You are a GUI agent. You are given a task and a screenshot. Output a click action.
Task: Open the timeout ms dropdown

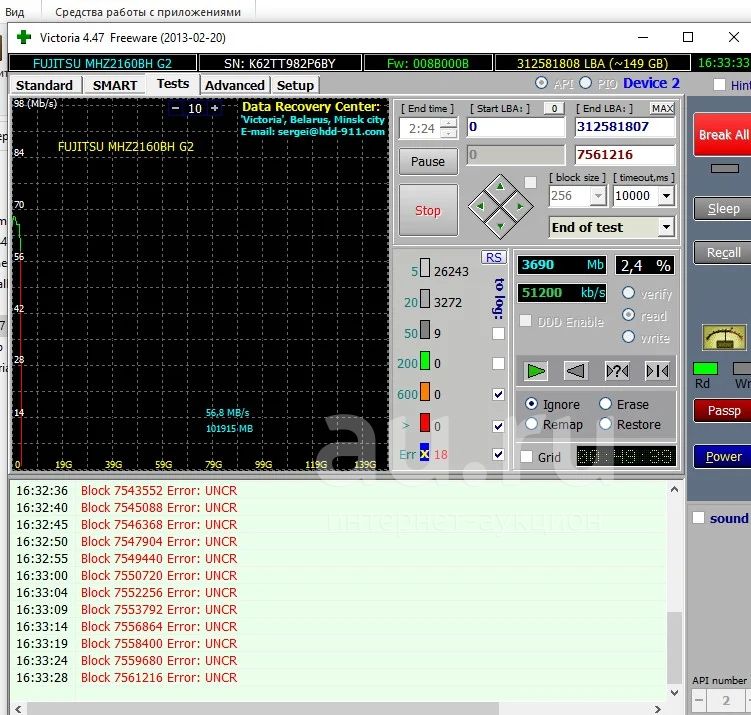[x=666, y=195]
